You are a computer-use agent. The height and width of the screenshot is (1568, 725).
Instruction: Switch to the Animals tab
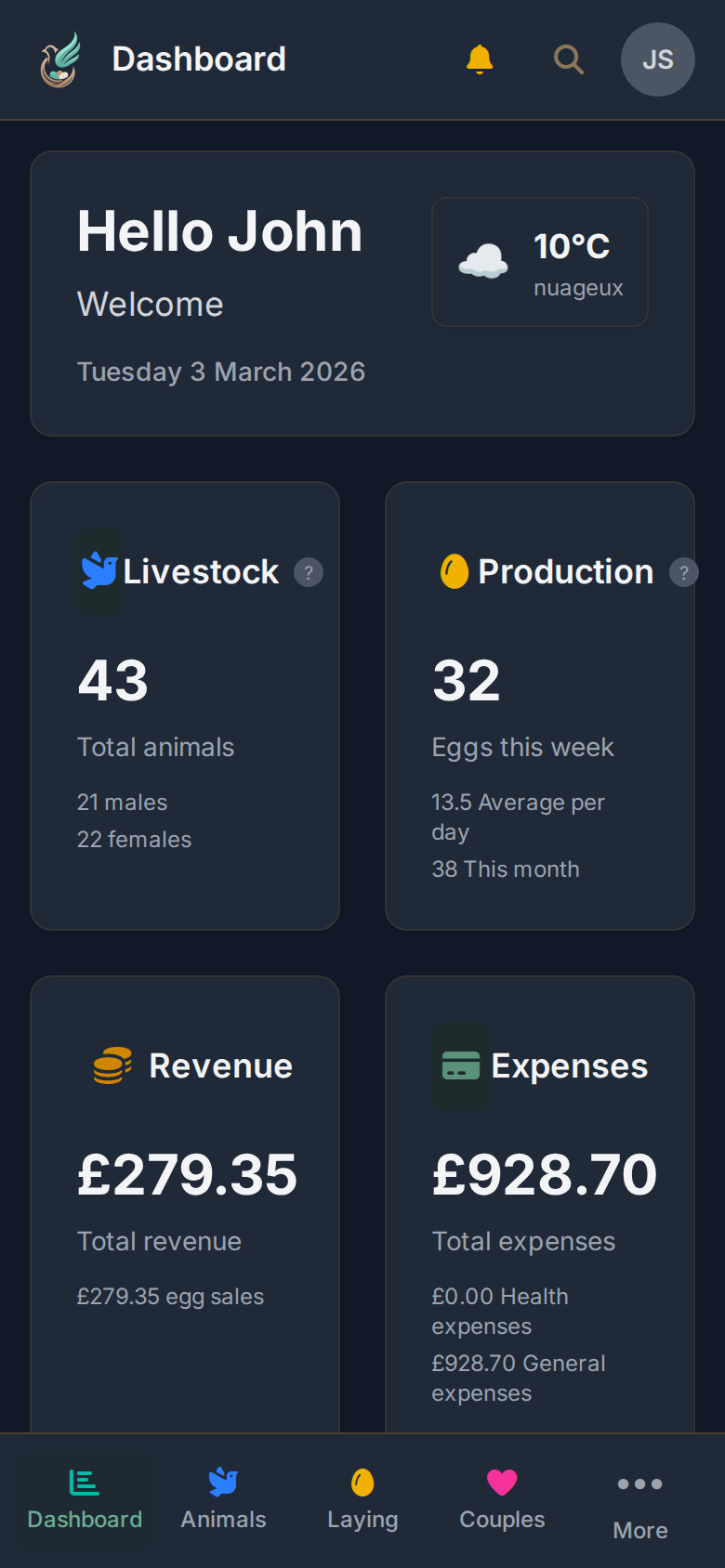[223, 1499]
